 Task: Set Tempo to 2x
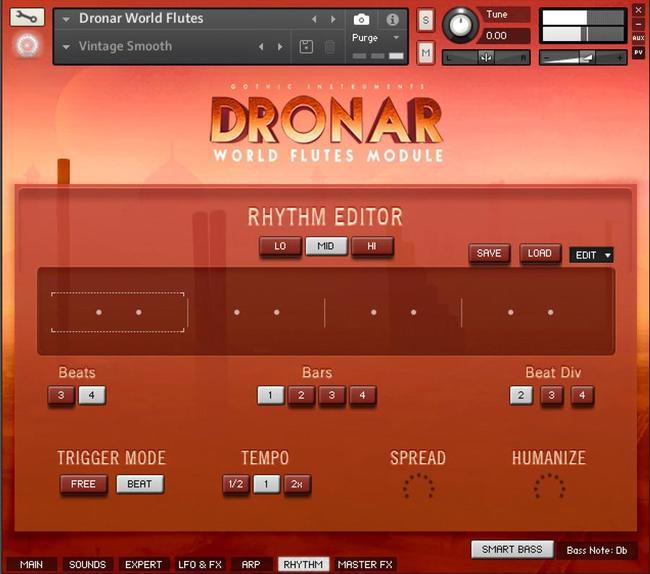[x=297, y=484]
